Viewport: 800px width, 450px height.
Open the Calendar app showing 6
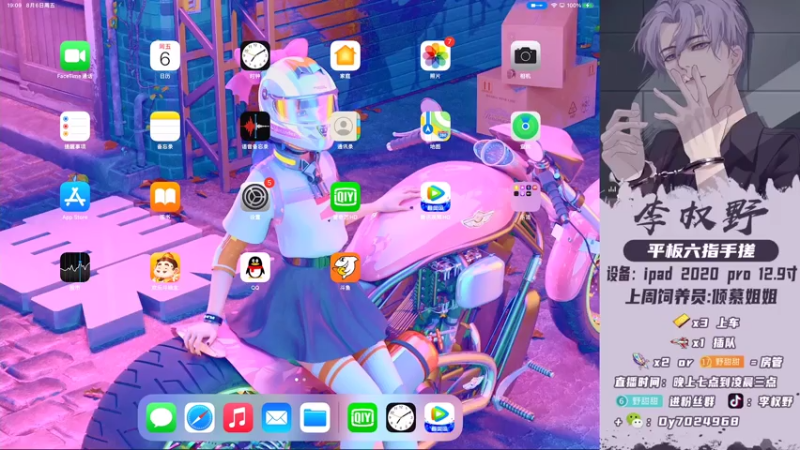tap(165, 56)
